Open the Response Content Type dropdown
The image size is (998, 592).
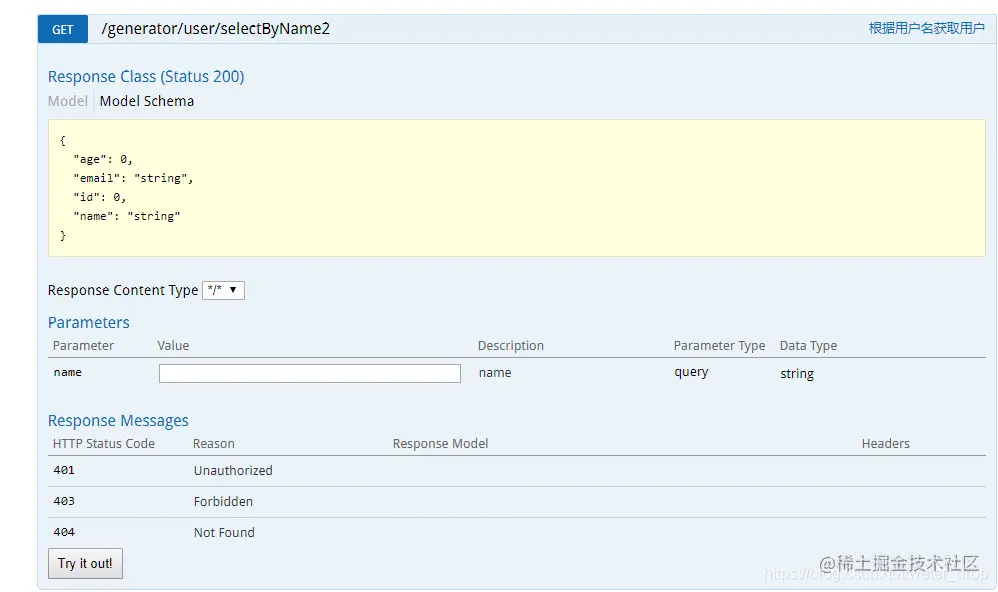coord(223,290)
